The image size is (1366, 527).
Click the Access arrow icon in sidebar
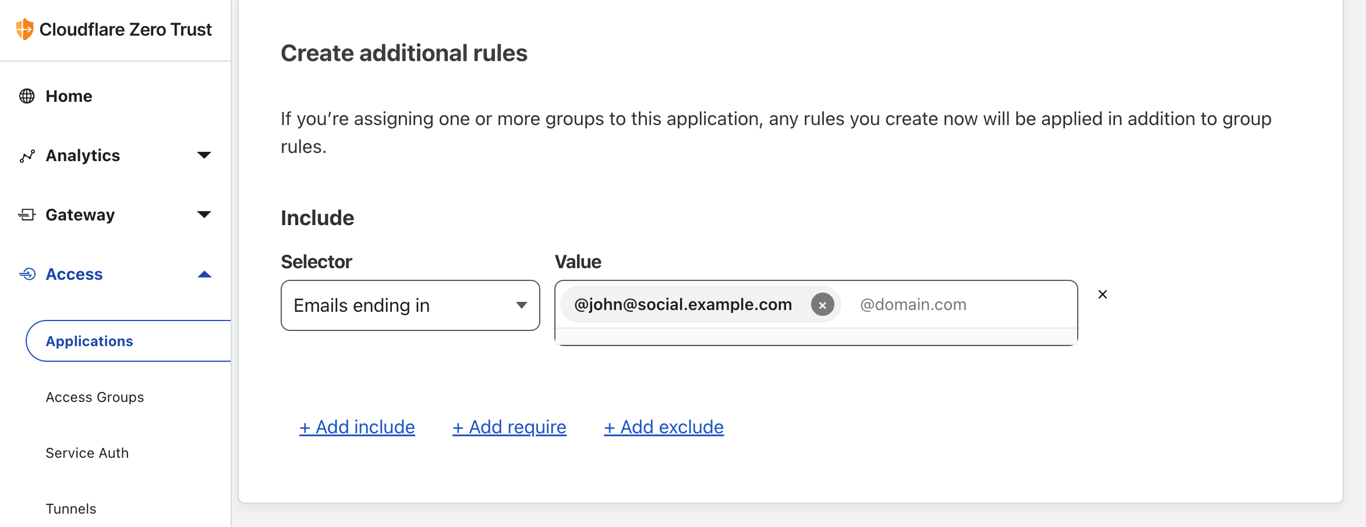point(27,274)
